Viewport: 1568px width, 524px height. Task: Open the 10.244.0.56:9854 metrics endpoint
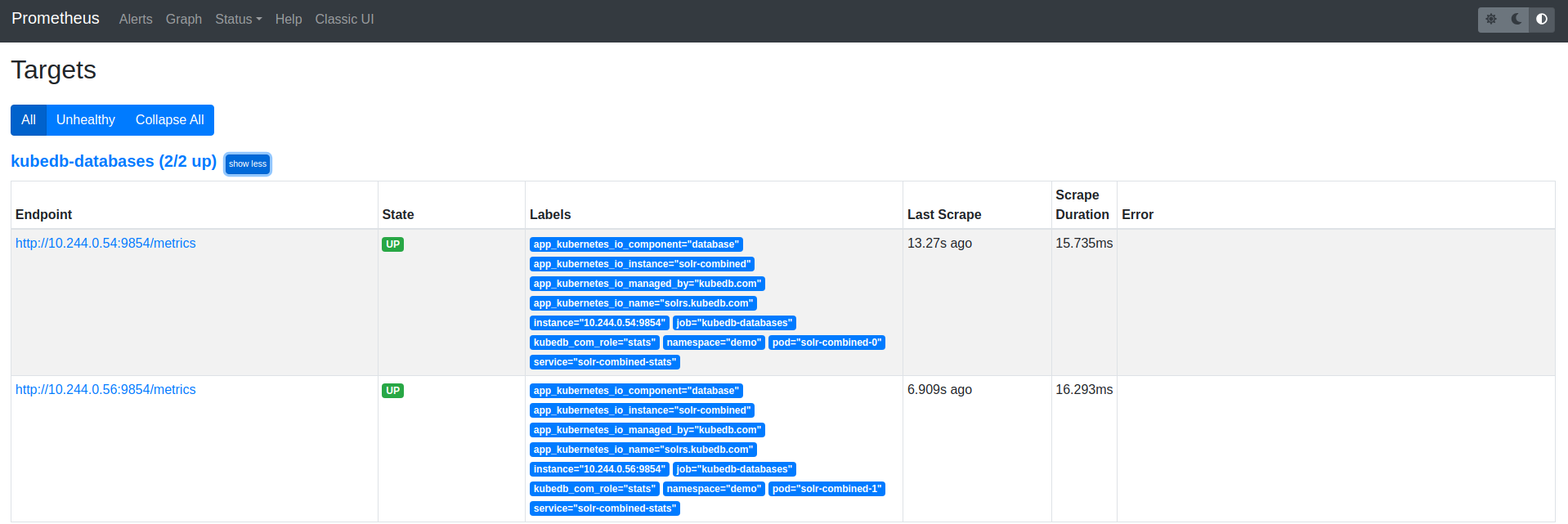105,390
